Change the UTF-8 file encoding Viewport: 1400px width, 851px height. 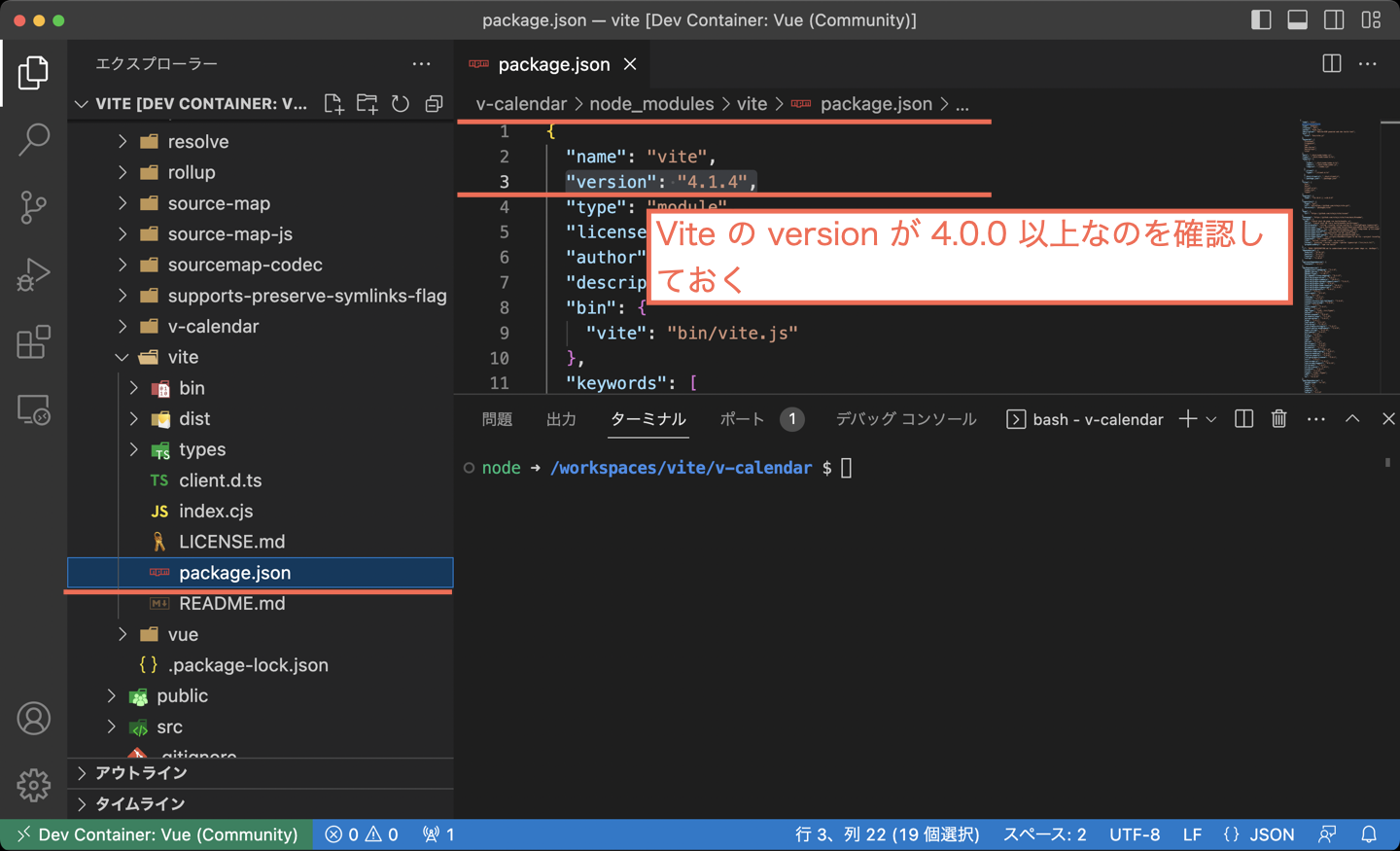[x=1135, y=834]
